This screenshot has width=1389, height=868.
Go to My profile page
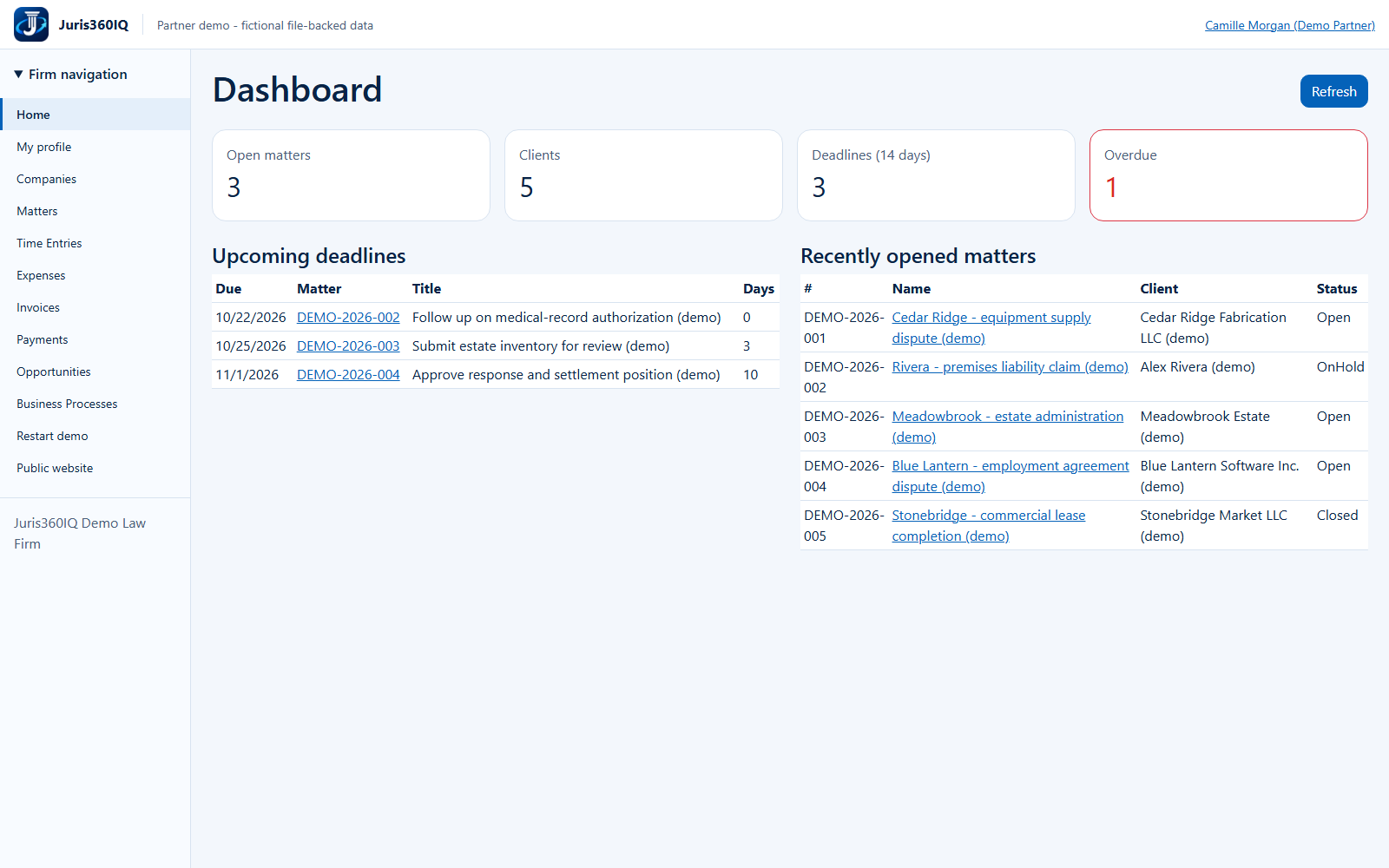[95, 147]
